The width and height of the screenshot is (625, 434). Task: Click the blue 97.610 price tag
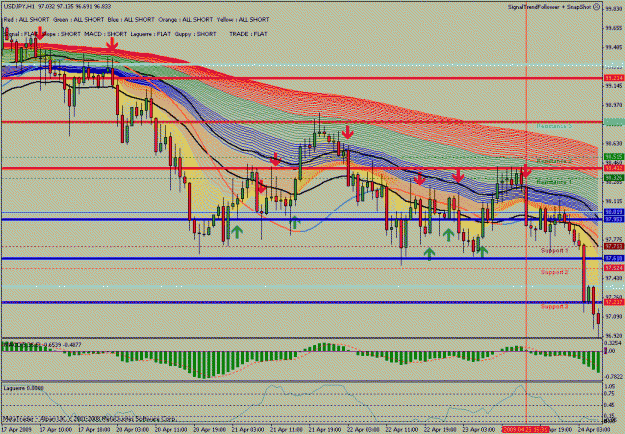(614, 259)
